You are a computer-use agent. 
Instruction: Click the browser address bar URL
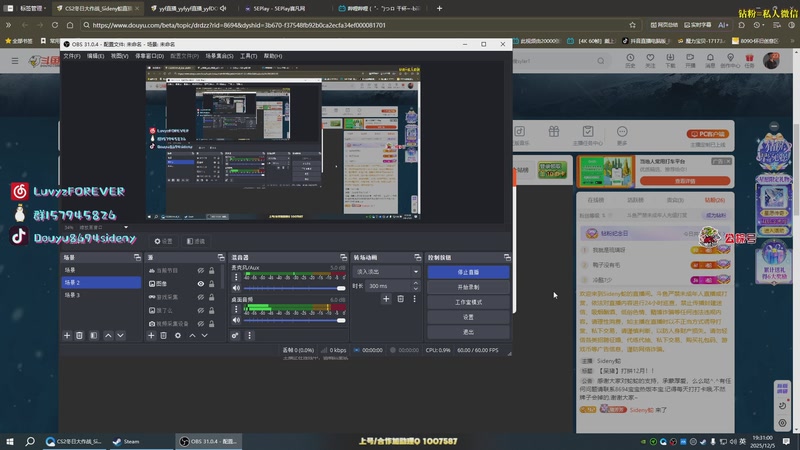[x=239, y=25]
